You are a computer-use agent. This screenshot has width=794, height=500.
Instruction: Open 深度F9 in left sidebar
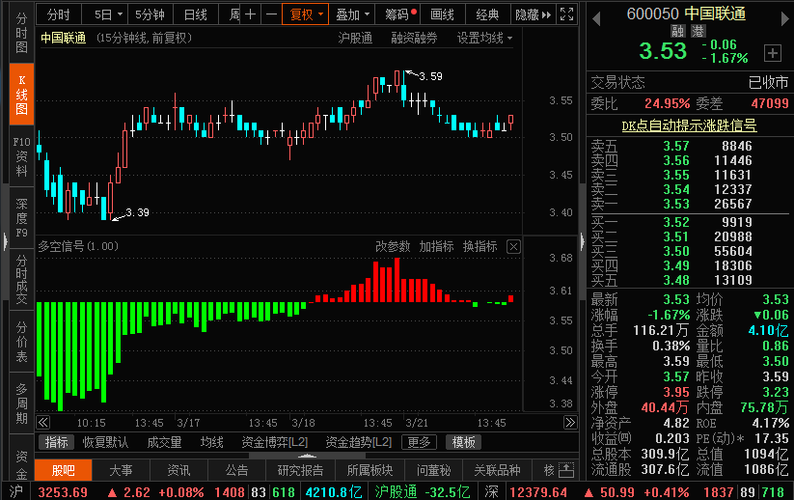click(x=21, y=218)
